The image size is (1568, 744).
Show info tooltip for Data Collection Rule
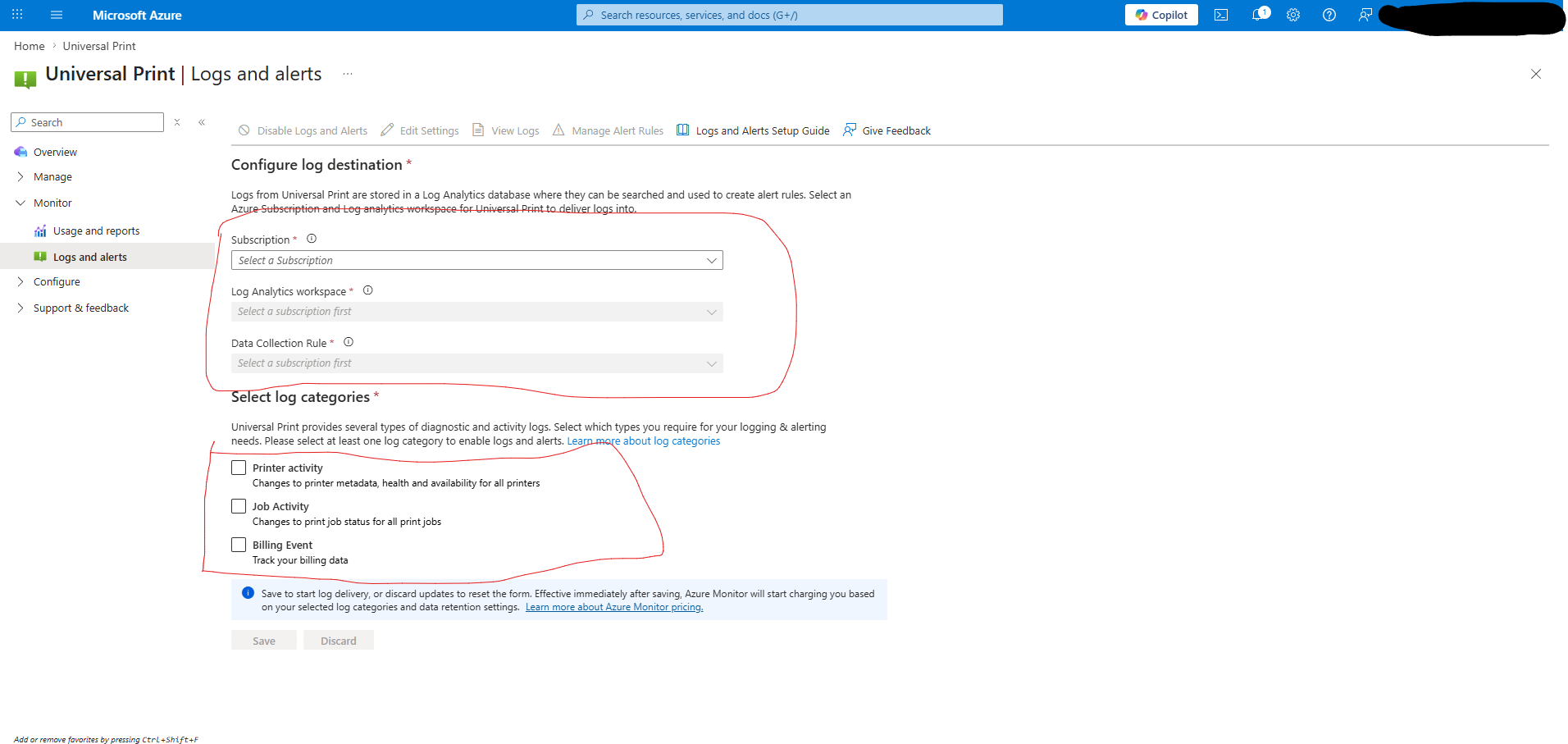[349, 342]
